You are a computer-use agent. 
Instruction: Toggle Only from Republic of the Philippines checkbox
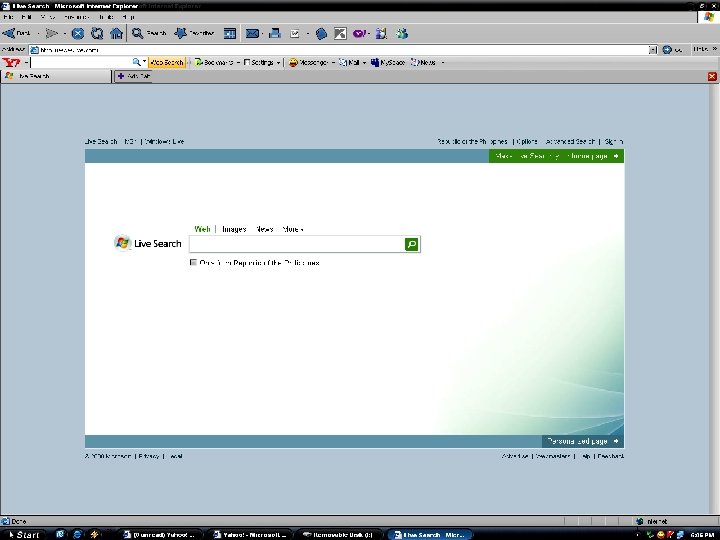(x=193, y=263)
